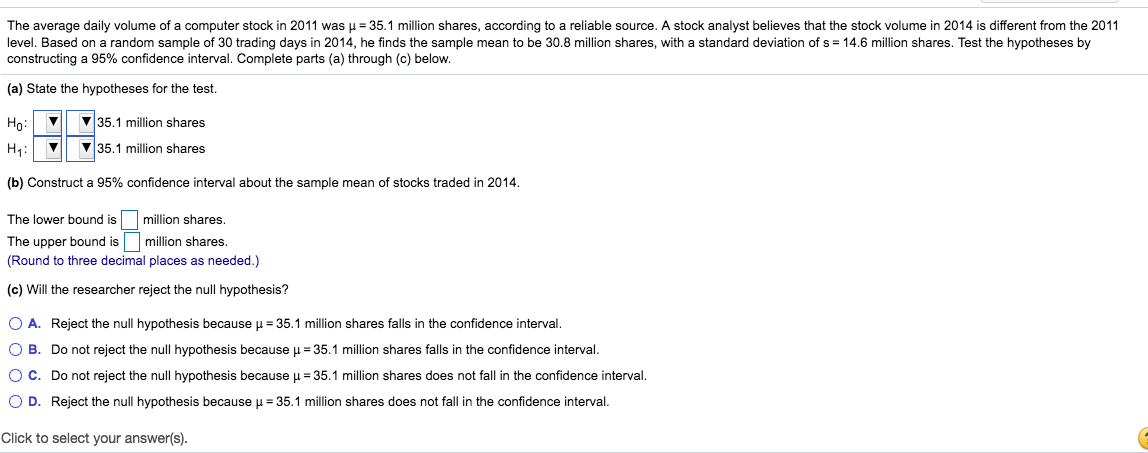The image size is (1148, 453).
Task: Click the '(c) Will the researcher reject' question
Action: pyautogui.click(x=148, y=290)
